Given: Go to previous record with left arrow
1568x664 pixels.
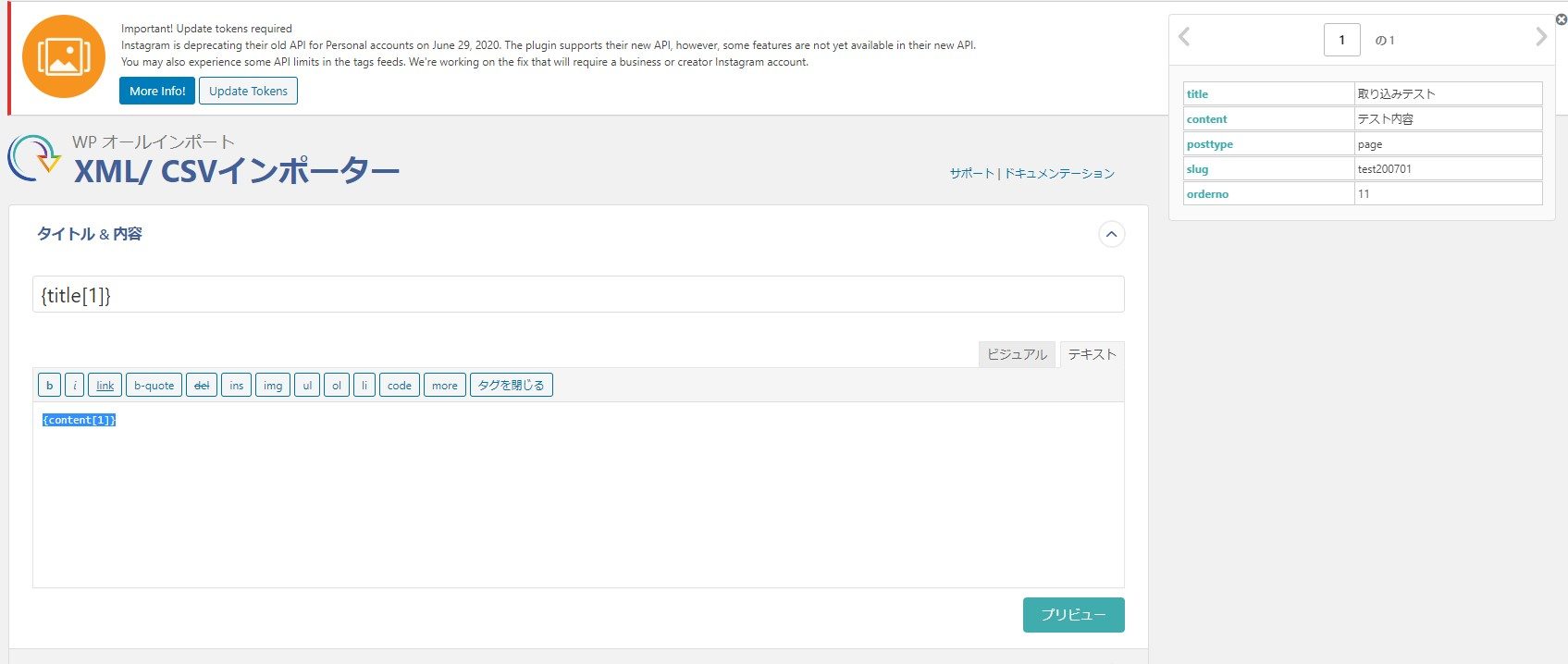Looking at the screenshot, I should [1184, 37].
